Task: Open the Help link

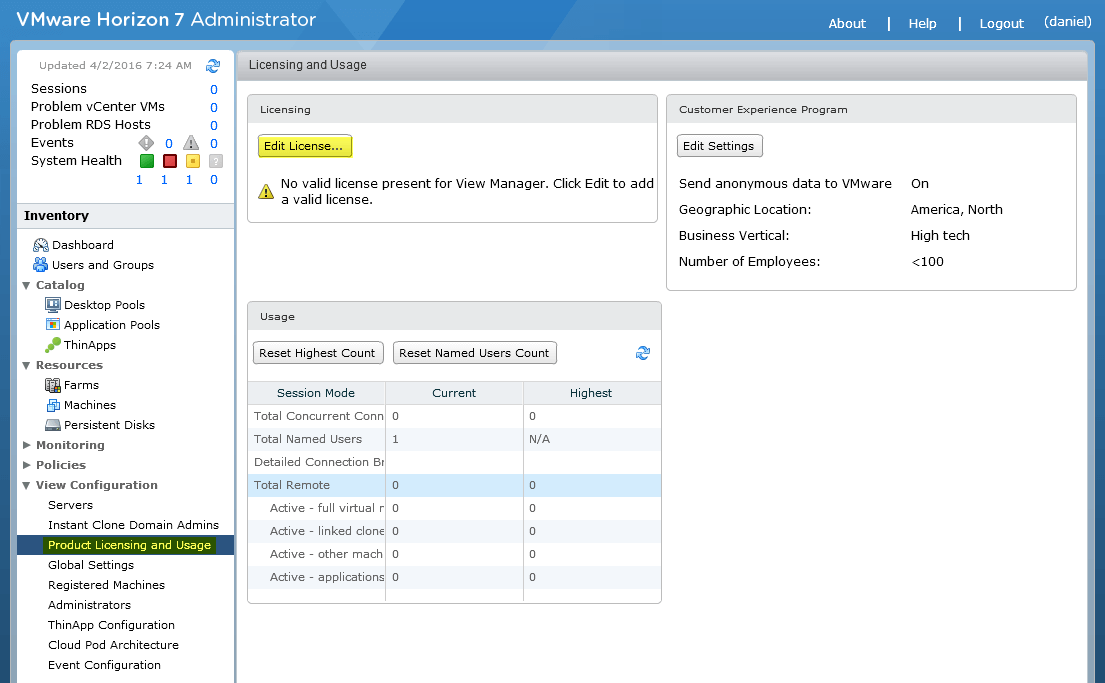Action: coord(922,23)
